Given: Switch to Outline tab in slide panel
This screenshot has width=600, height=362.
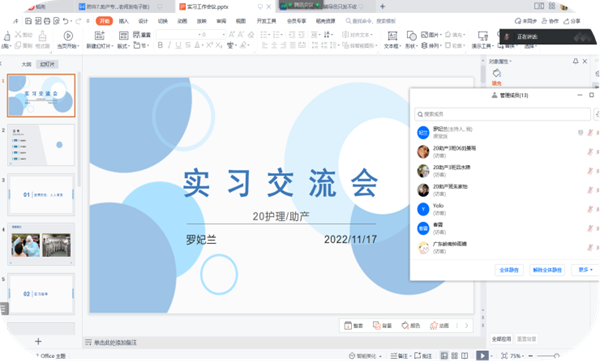Looking at the screenshot, I should (26, 64).
